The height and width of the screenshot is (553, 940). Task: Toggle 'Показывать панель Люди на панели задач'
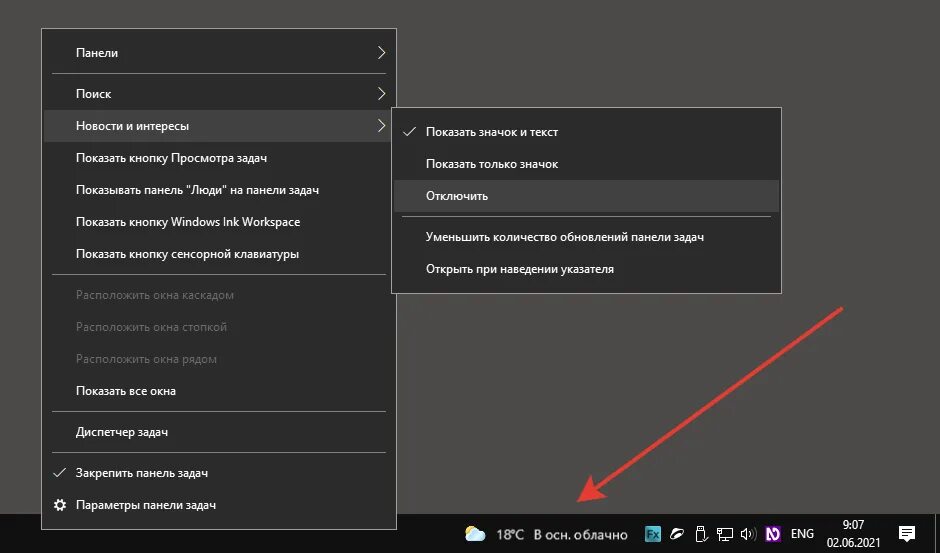pyautogui.click(x=219, y=190)
